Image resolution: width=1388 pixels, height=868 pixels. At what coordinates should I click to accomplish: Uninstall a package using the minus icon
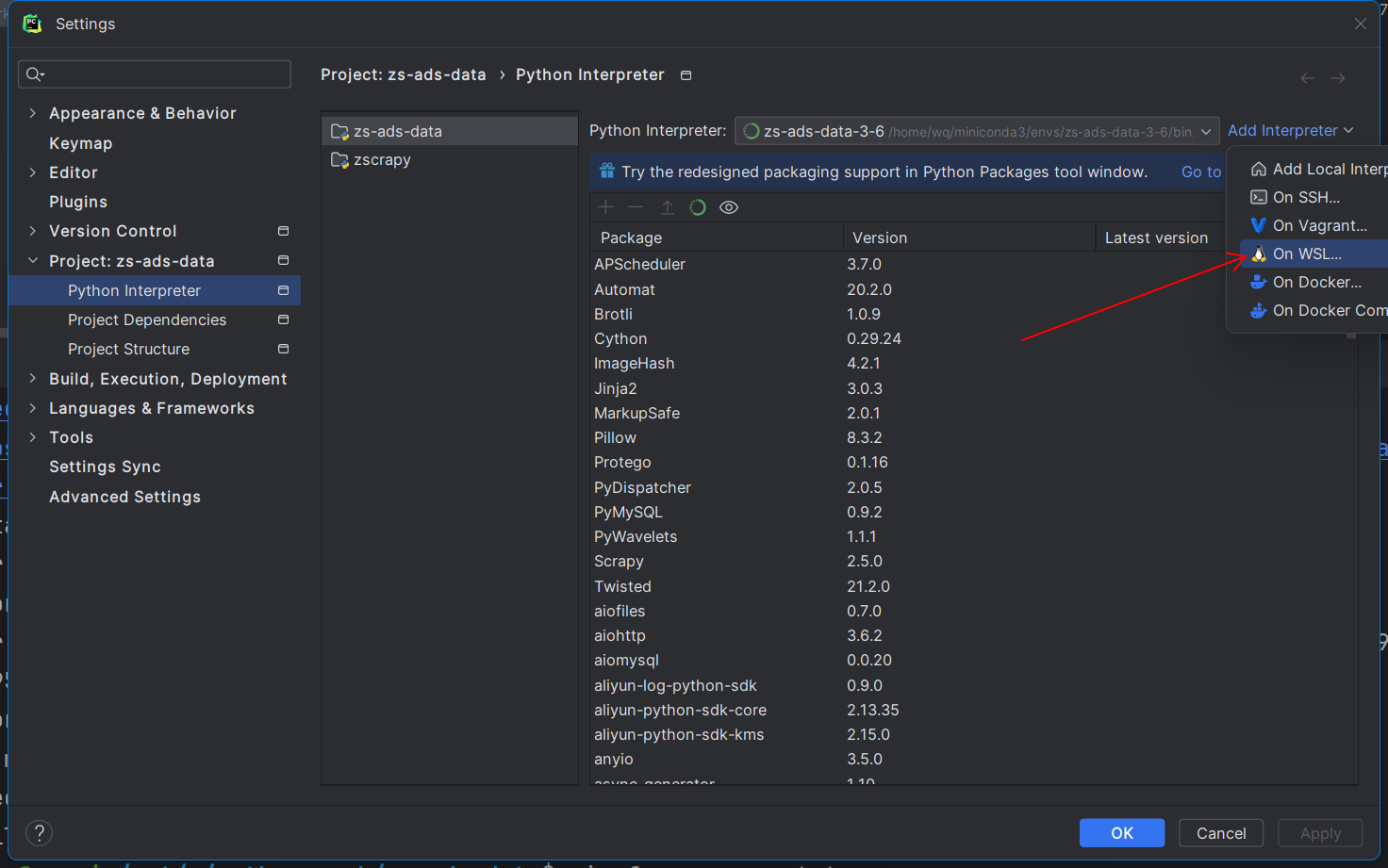[x=636, y=206]
